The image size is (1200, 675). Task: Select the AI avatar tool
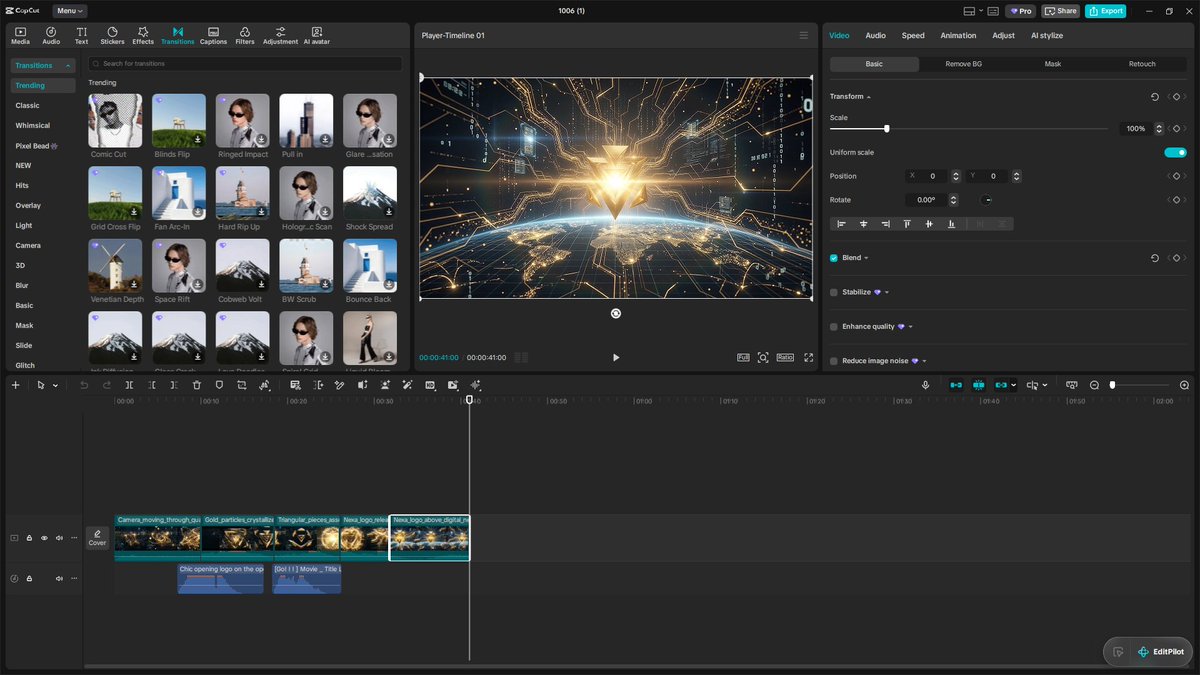coord(316,36)
